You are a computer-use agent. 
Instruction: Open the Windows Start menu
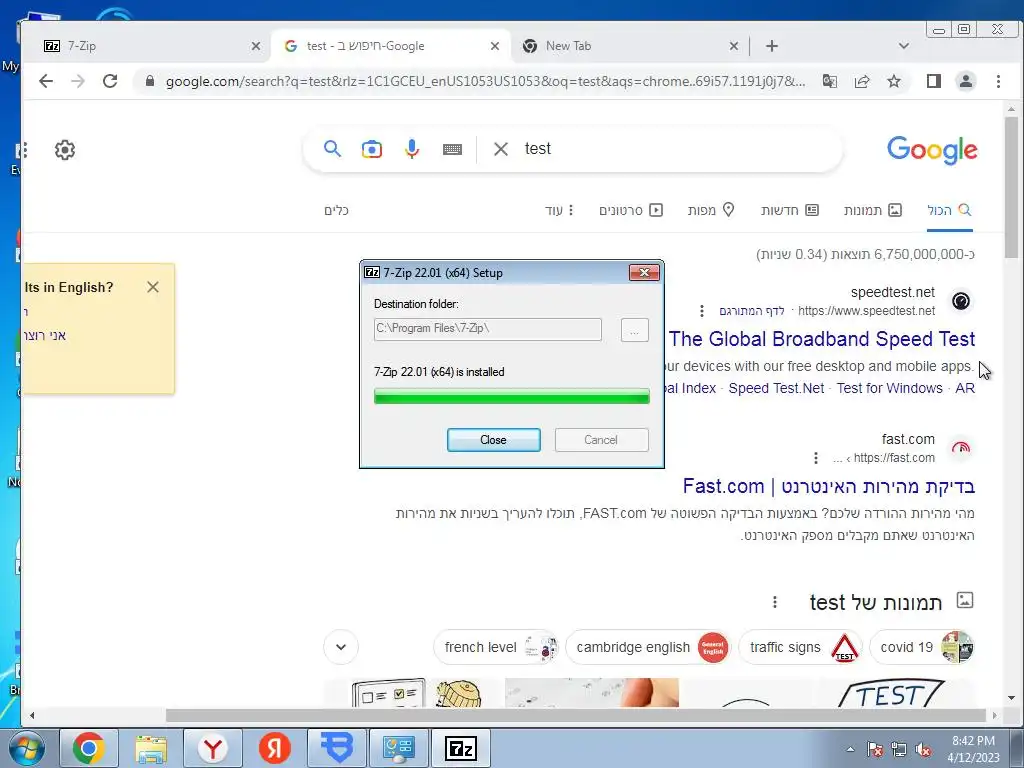pyautogui.click(x=25, y=748)
